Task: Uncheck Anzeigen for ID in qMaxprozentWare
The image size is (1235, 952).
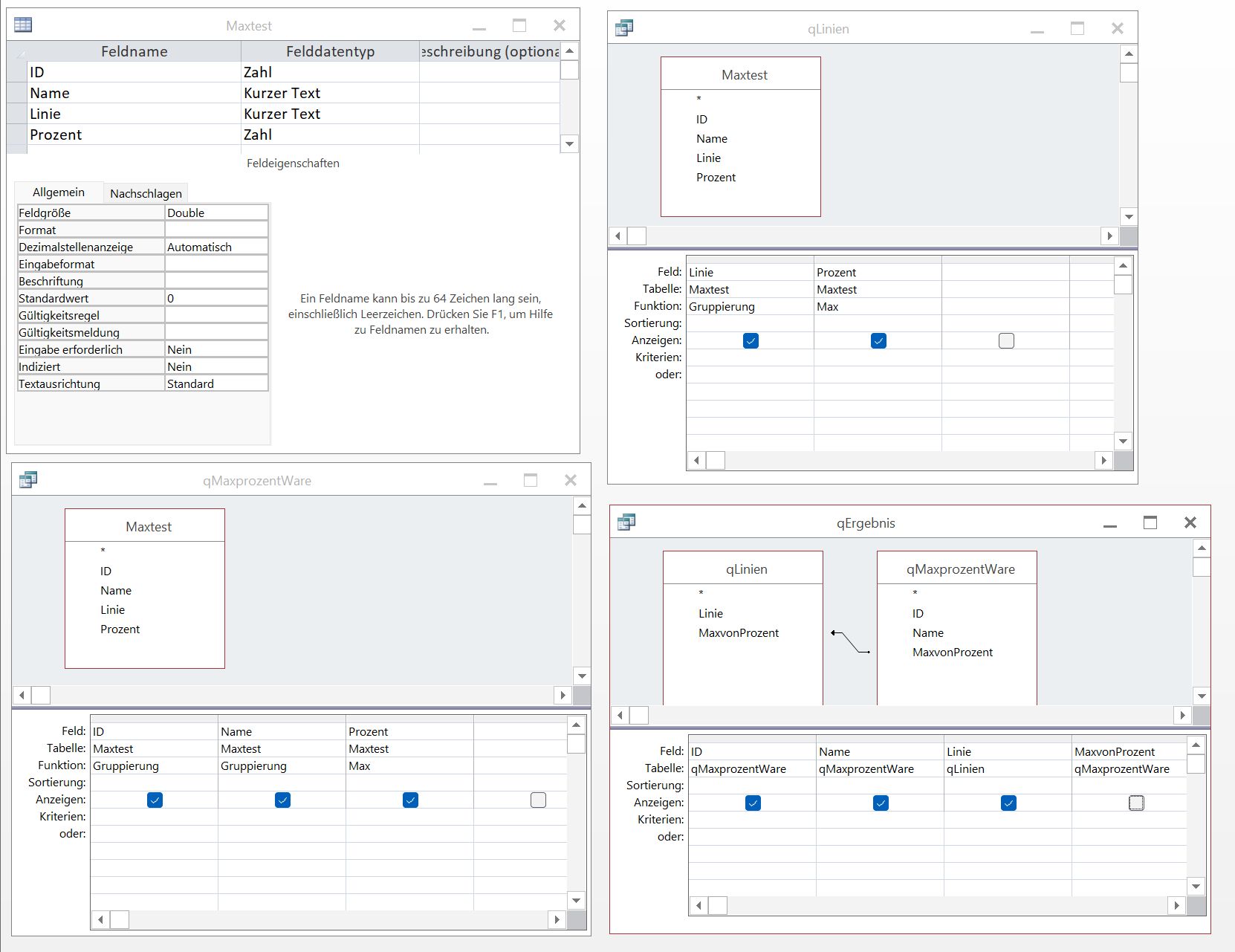Action: [155, 800]
